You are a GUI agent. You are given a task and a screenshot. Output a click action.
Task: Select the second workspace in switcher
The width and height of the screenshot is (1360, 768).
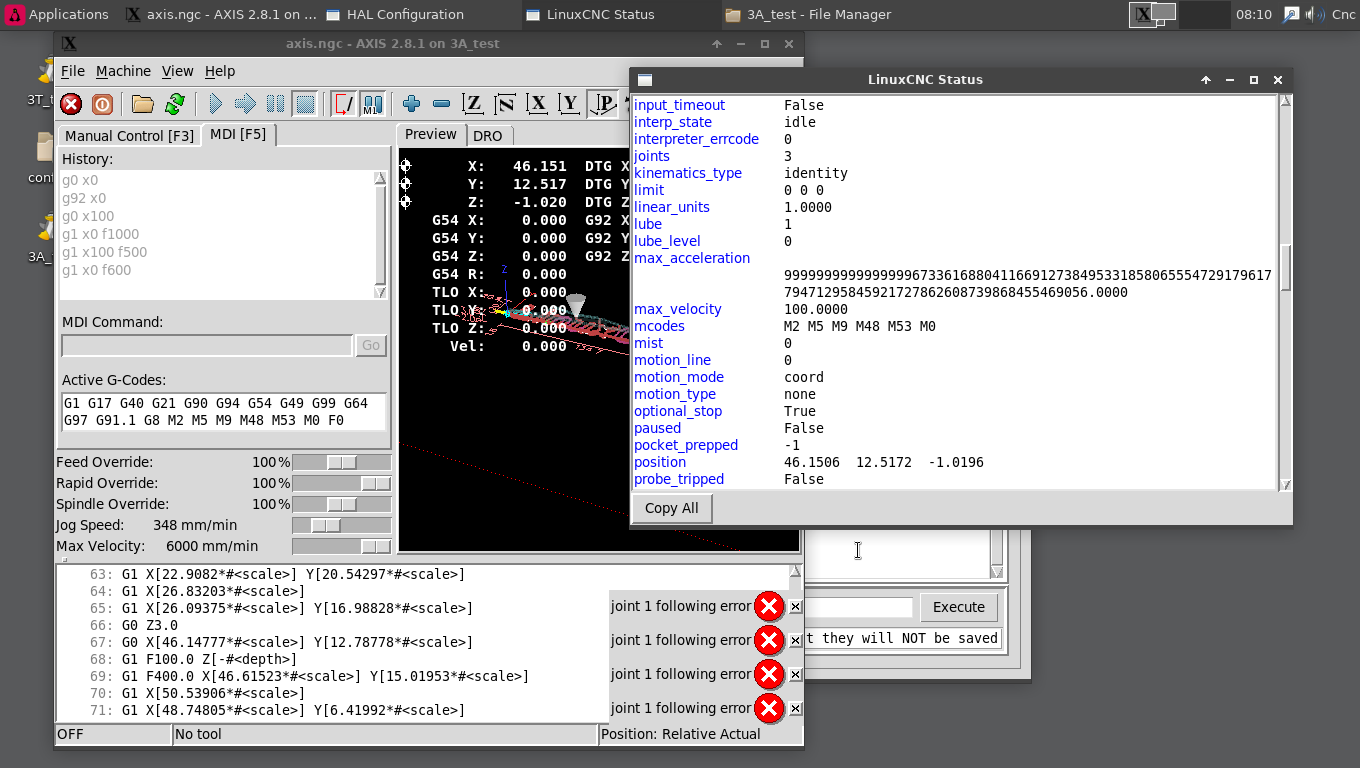(x=1204, y=14)
